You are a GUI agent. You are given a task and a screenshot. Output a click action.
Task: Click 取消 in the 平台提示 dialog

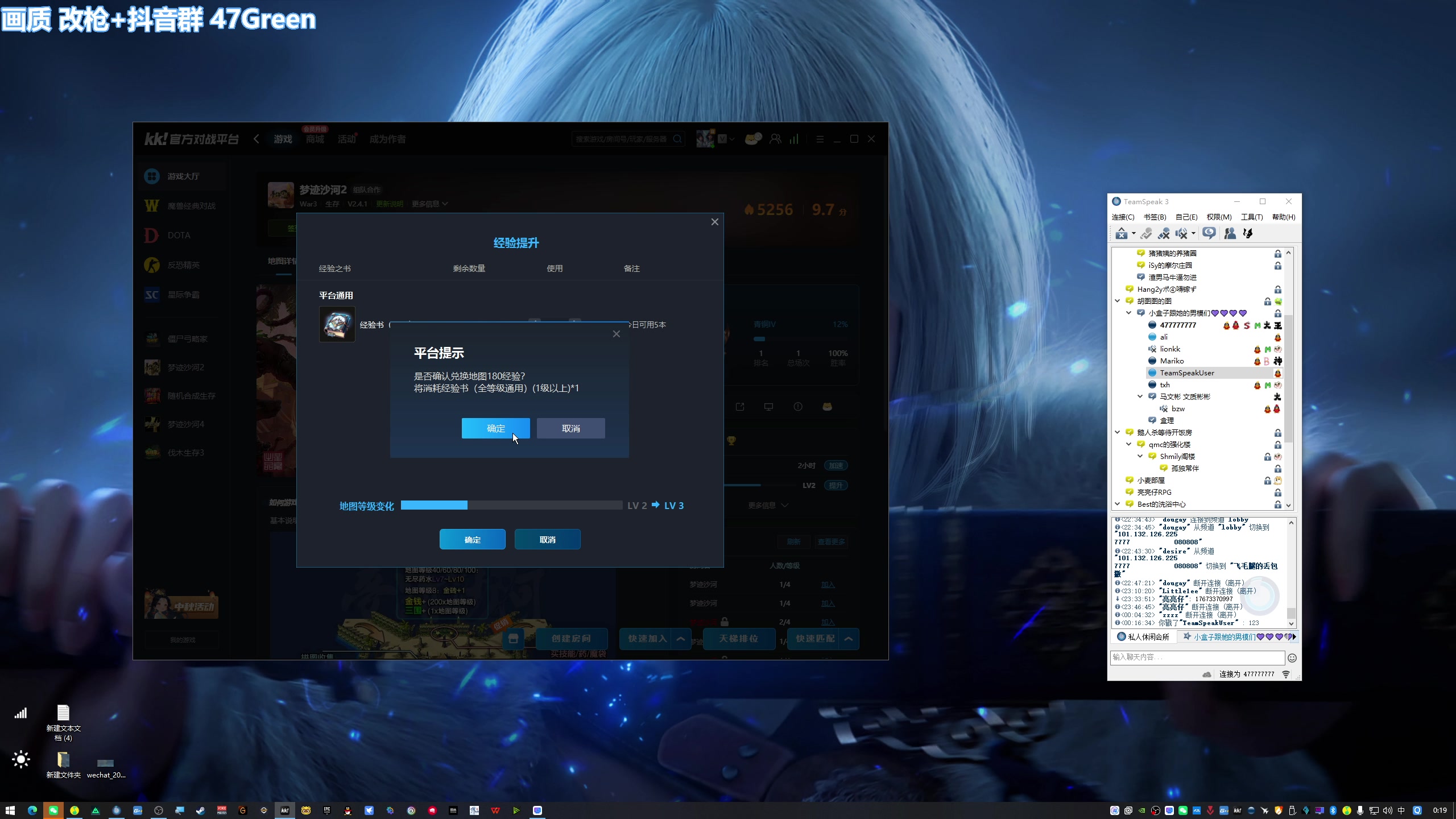[x=570, y=428]
